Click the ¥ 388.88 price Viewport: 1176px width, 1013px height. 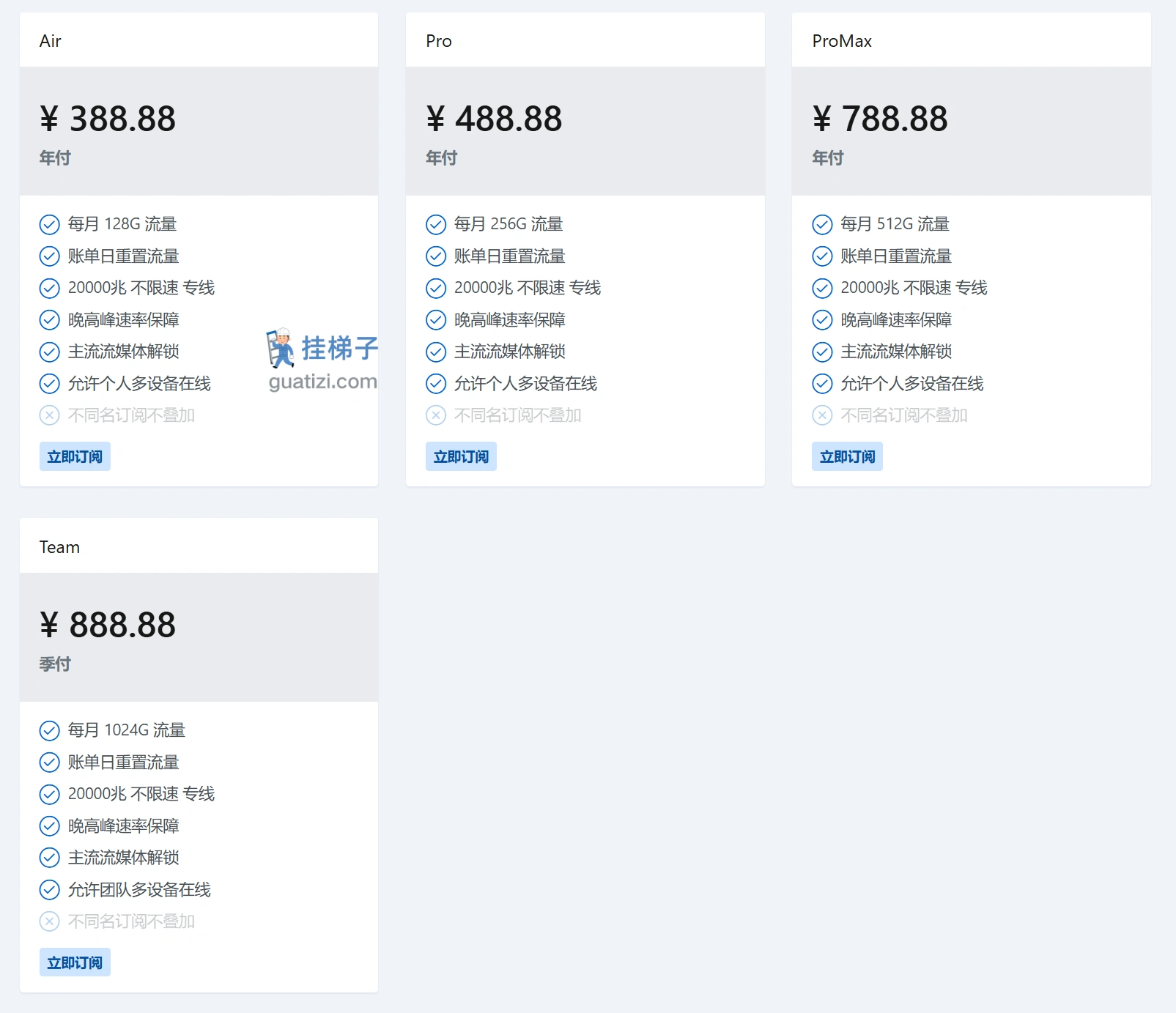(108, 119)
